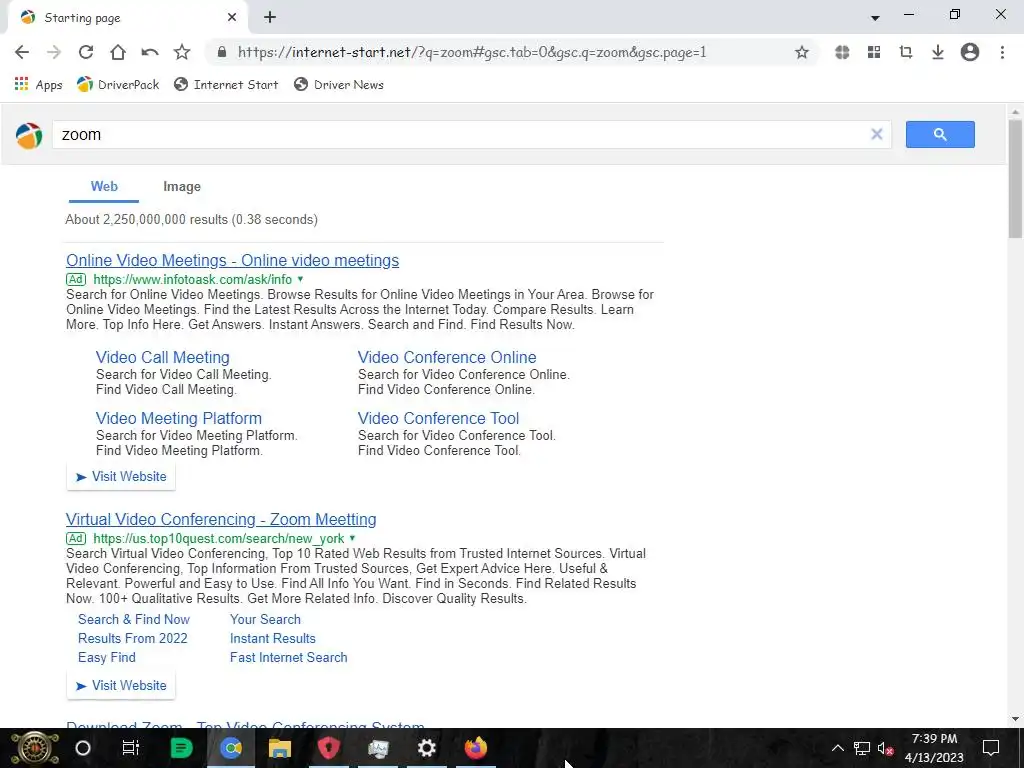The height and width of the screenshot is (768, 1024).
Task: Open the grid tiles toolbar icon
Action: coord(874,52)
